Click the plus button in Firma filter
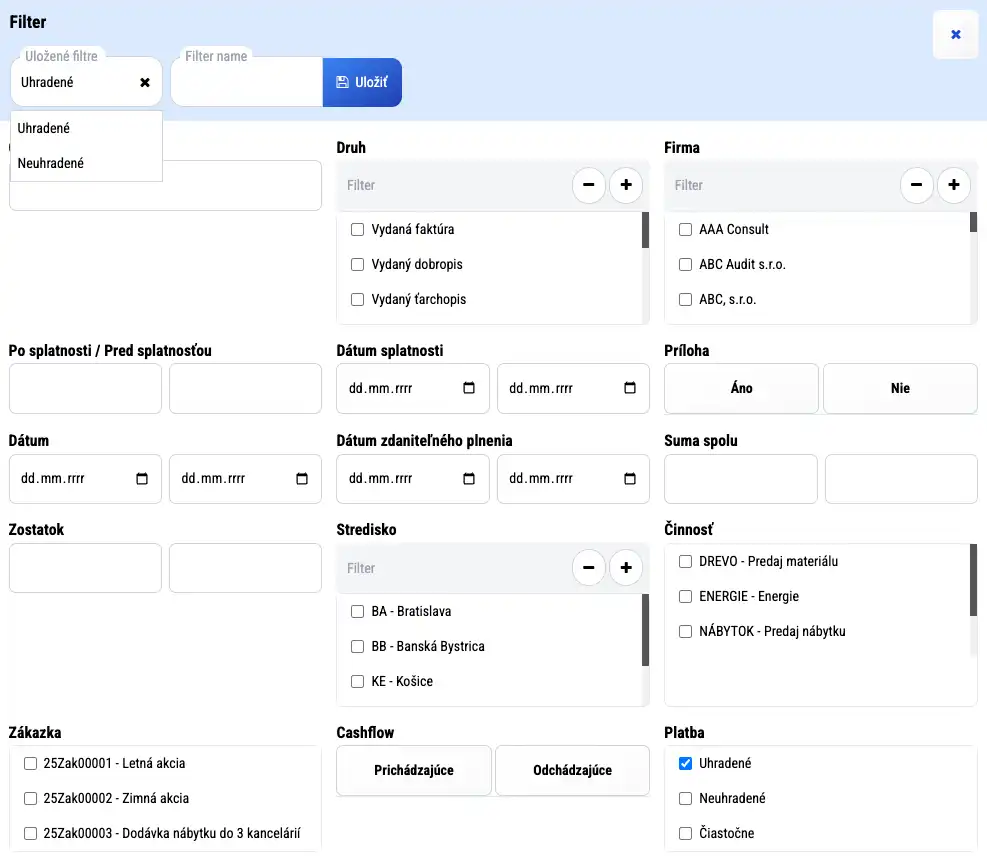The image size is (987, 861). pos(953,185)
